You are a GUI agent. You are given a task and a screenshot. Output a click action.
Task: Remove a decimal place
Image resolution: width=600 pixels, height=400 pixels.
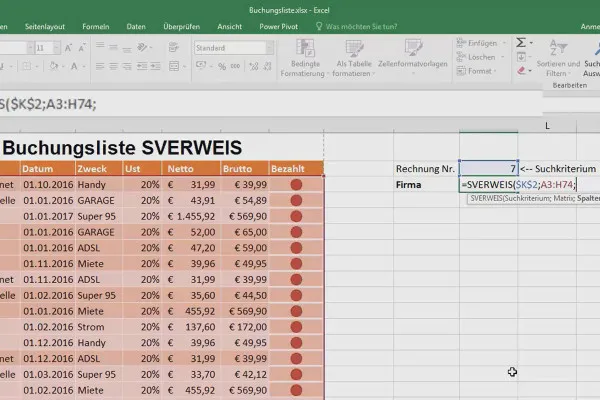(x=267, y=66)
